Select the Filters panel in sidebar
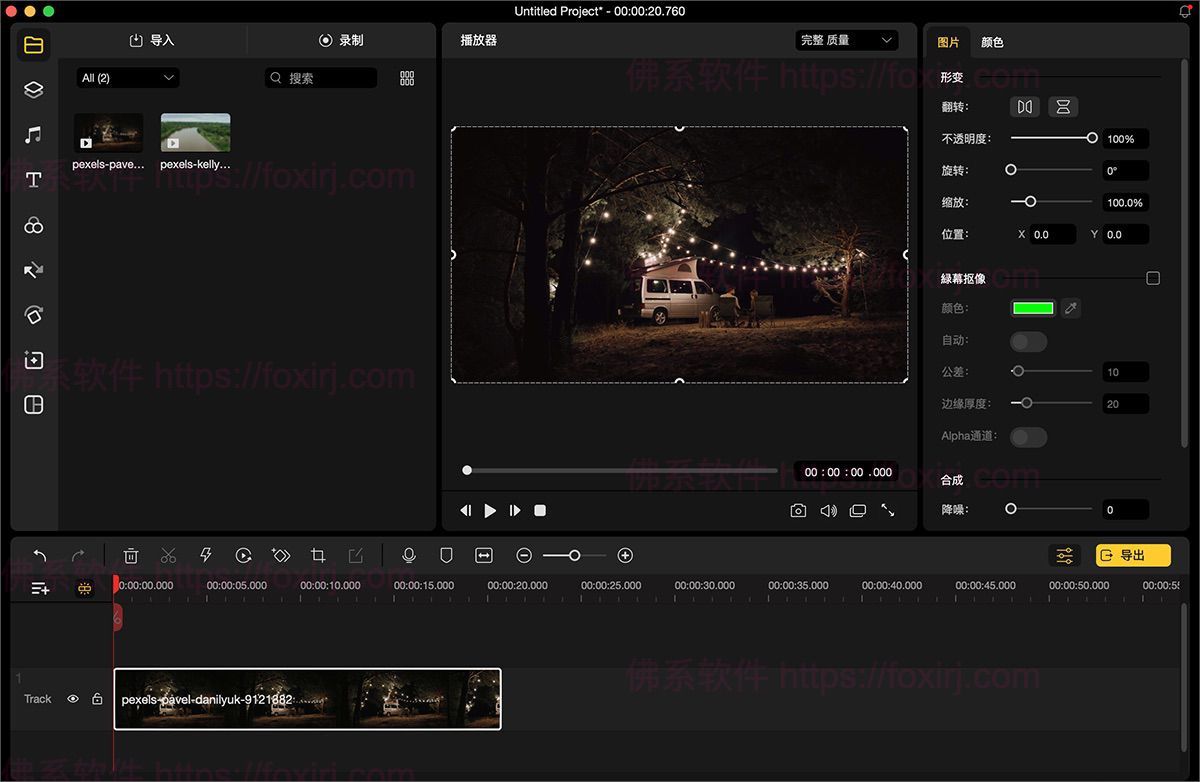This screenshot has height=782, width=1200. click(x=33, y=226)
